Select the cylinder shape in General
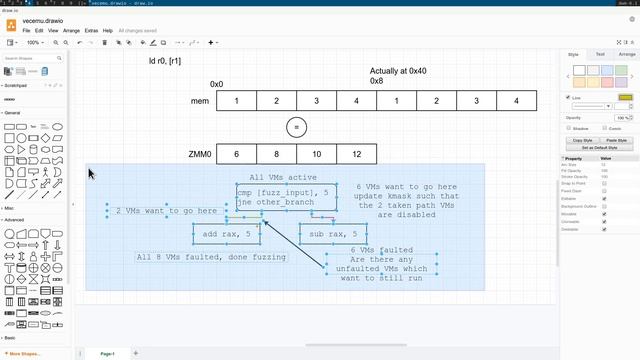The image size is (640, 360). click(x=33, y=149)
